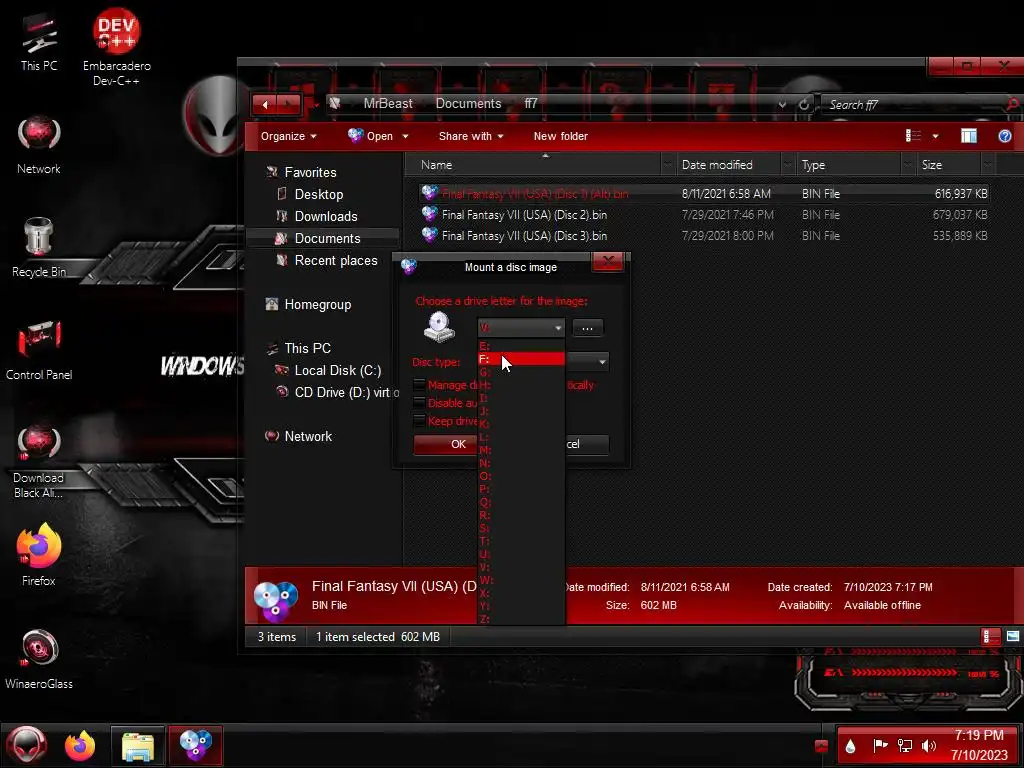Open Download Black Ali... desktop shortcut
This screenshot has height=768, width=1024.
pos(39,462)
